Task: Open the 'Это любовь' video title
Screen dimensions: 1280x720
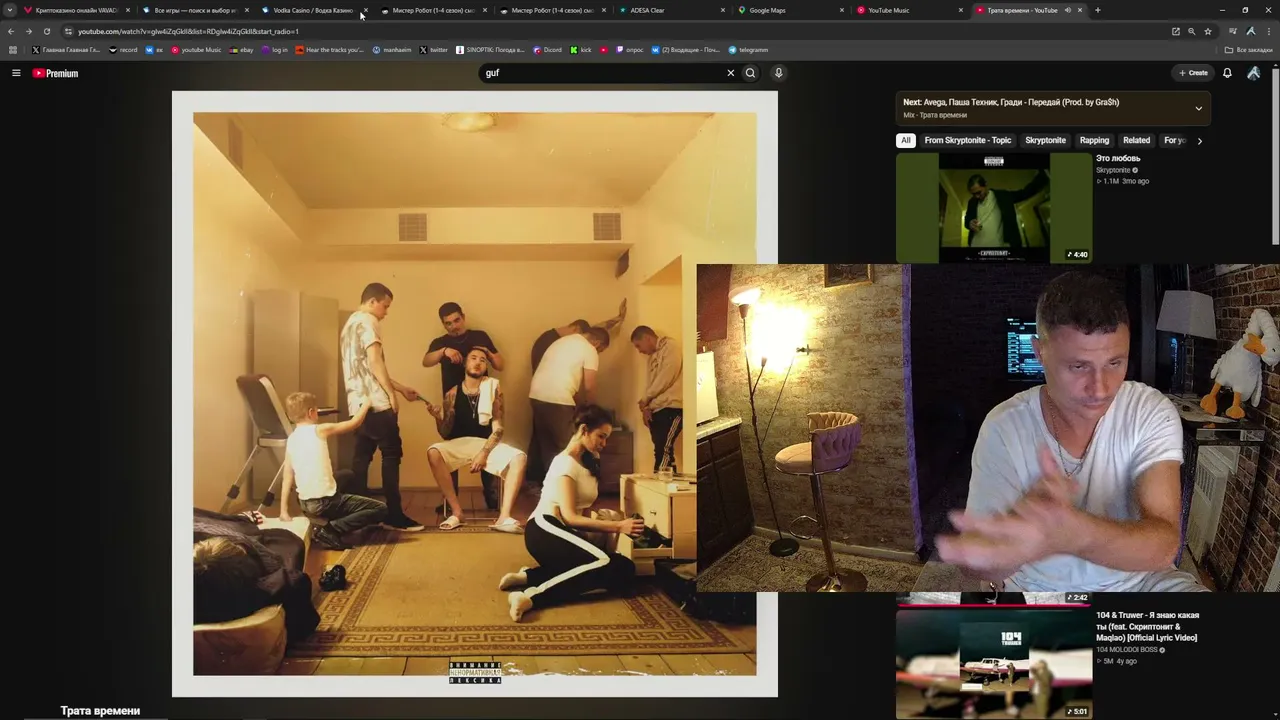Action: point(1118,158)
